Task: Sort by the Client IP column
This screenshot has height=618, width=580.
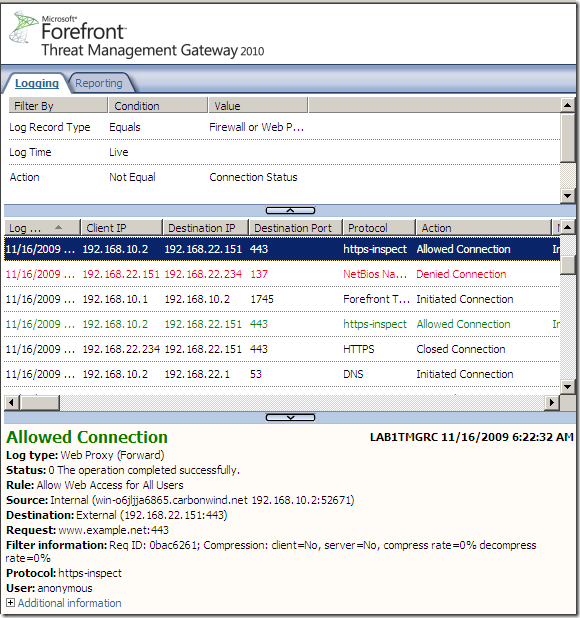Action: pyautogui.click(x=122, y=227)
